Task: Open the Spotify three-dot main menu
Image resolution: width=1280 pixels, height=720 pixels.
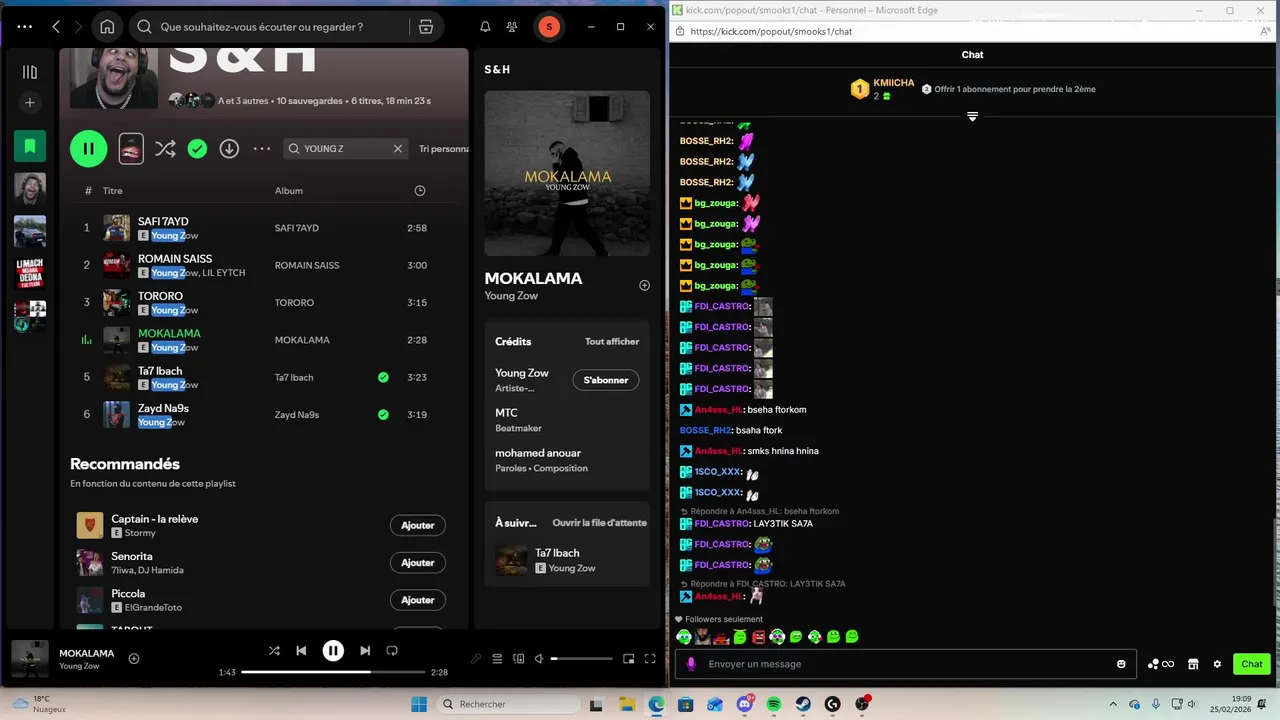Action: (24, 27)
